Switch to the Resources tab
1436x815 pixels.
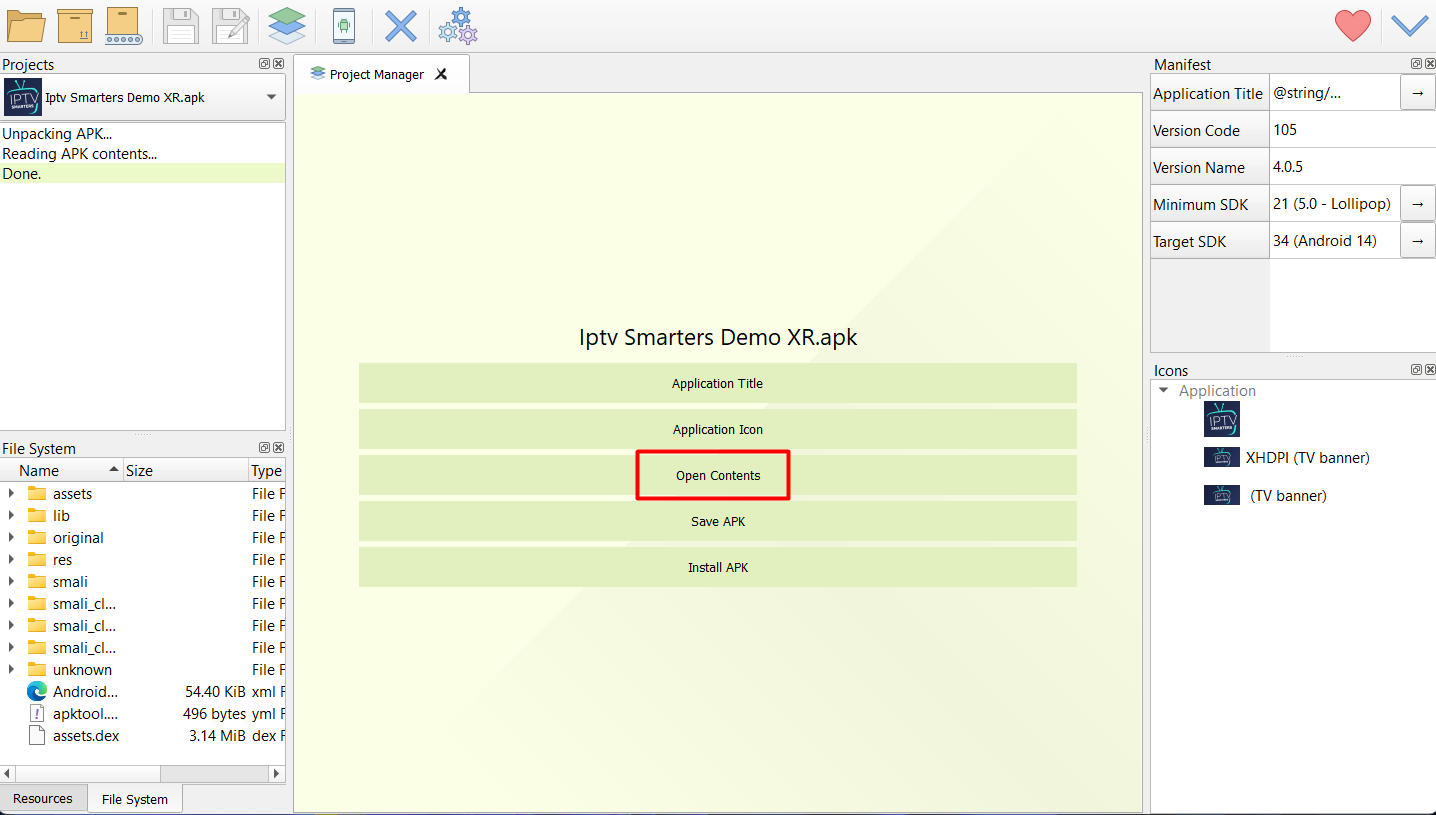click(x=43, y=799)
